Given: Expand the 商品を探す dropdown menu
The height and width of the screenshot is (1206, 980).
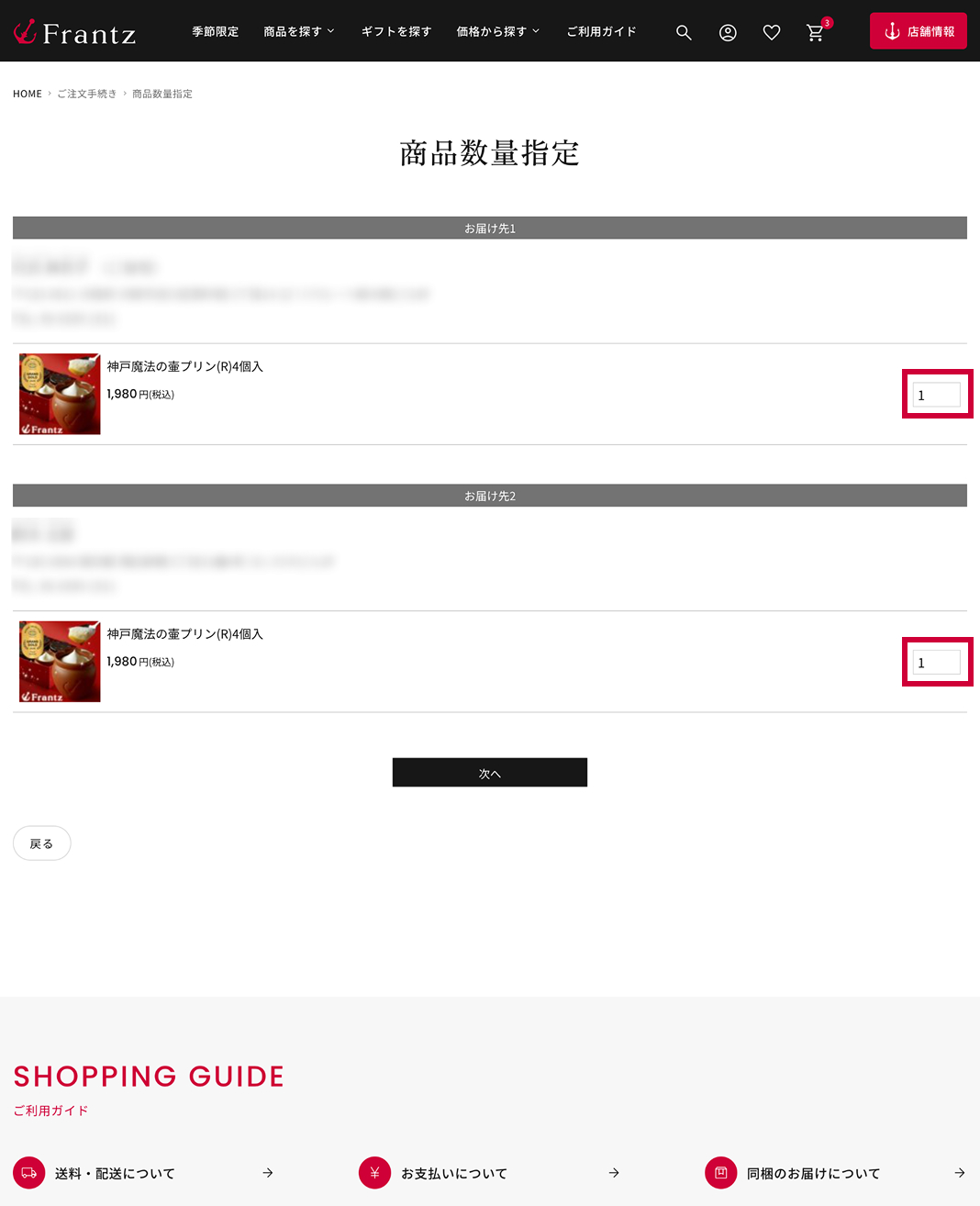Looking at the screenshot, I should (x=299, y=31).
